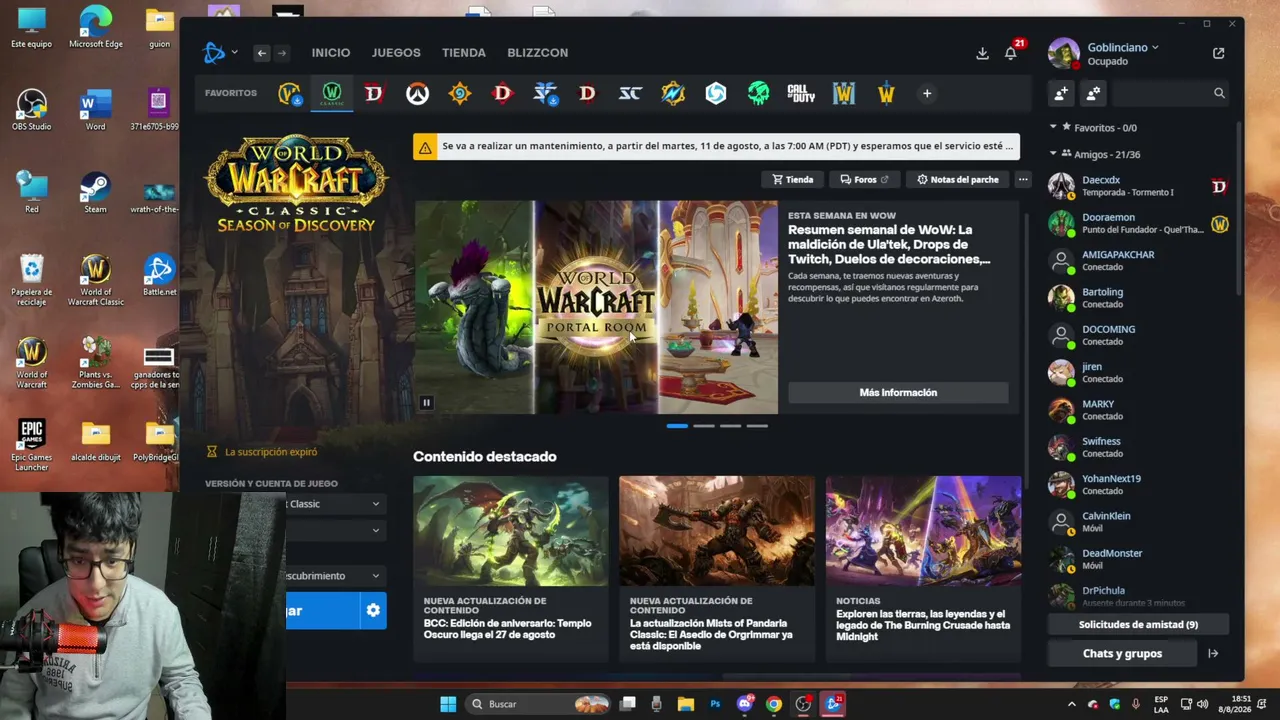
Task: Open the Asedio de Orgrimmar update card
Action: (716, 568)
